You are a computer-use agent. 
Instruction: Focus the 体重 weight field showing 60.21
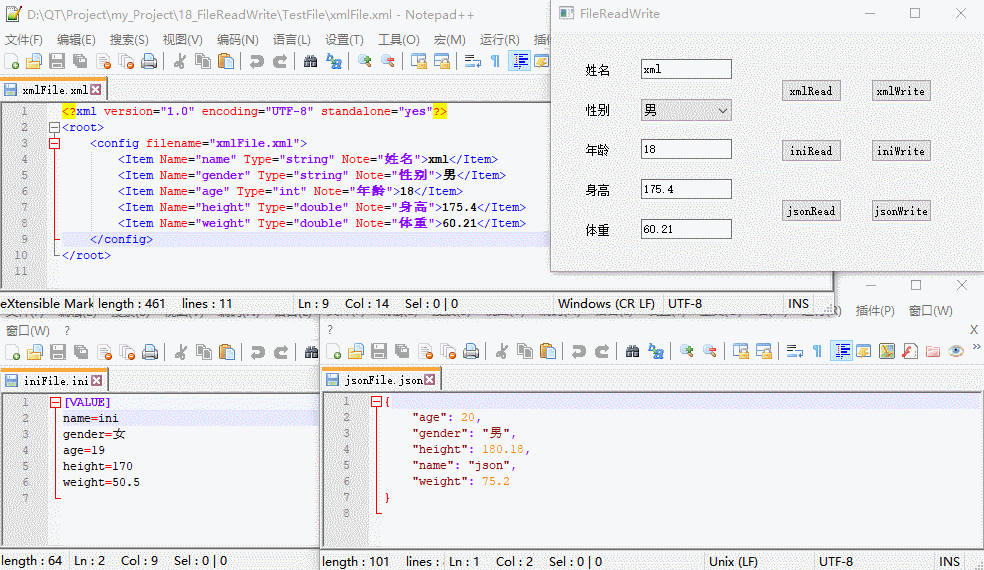point(686,229)
